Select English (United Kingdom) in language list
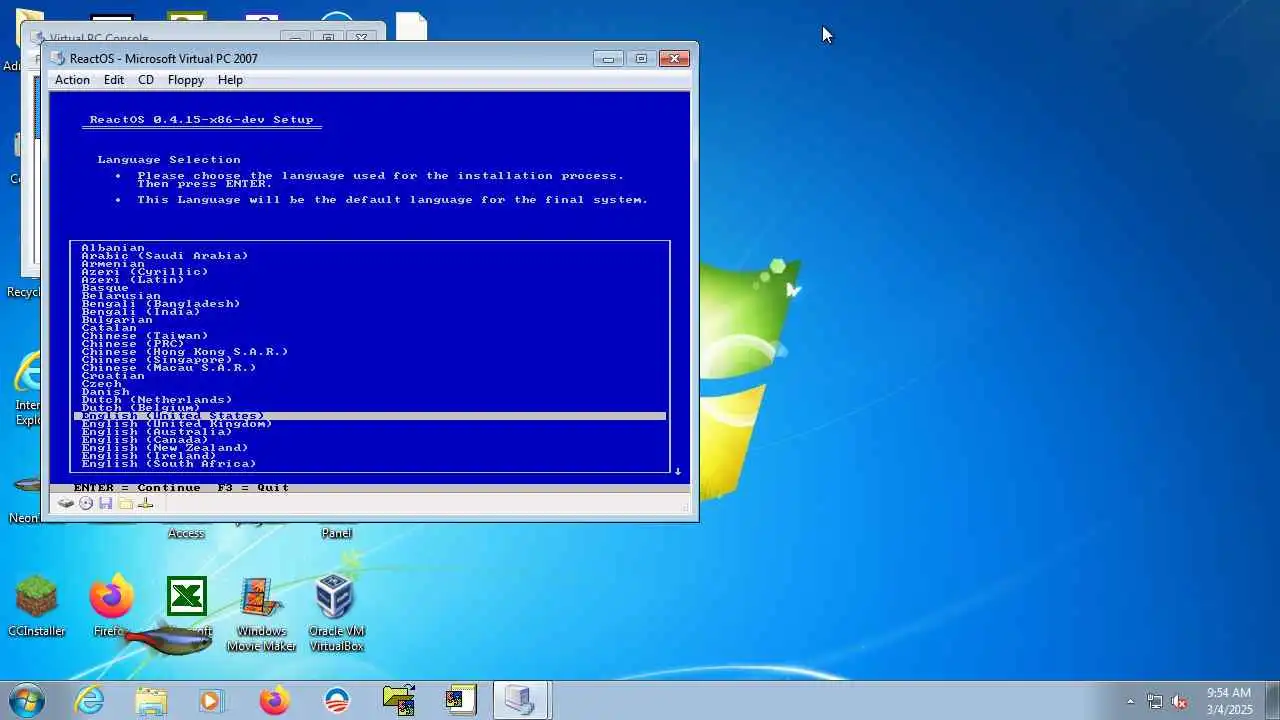Viewport: 1280px width, 720px height. click(177, 424)
